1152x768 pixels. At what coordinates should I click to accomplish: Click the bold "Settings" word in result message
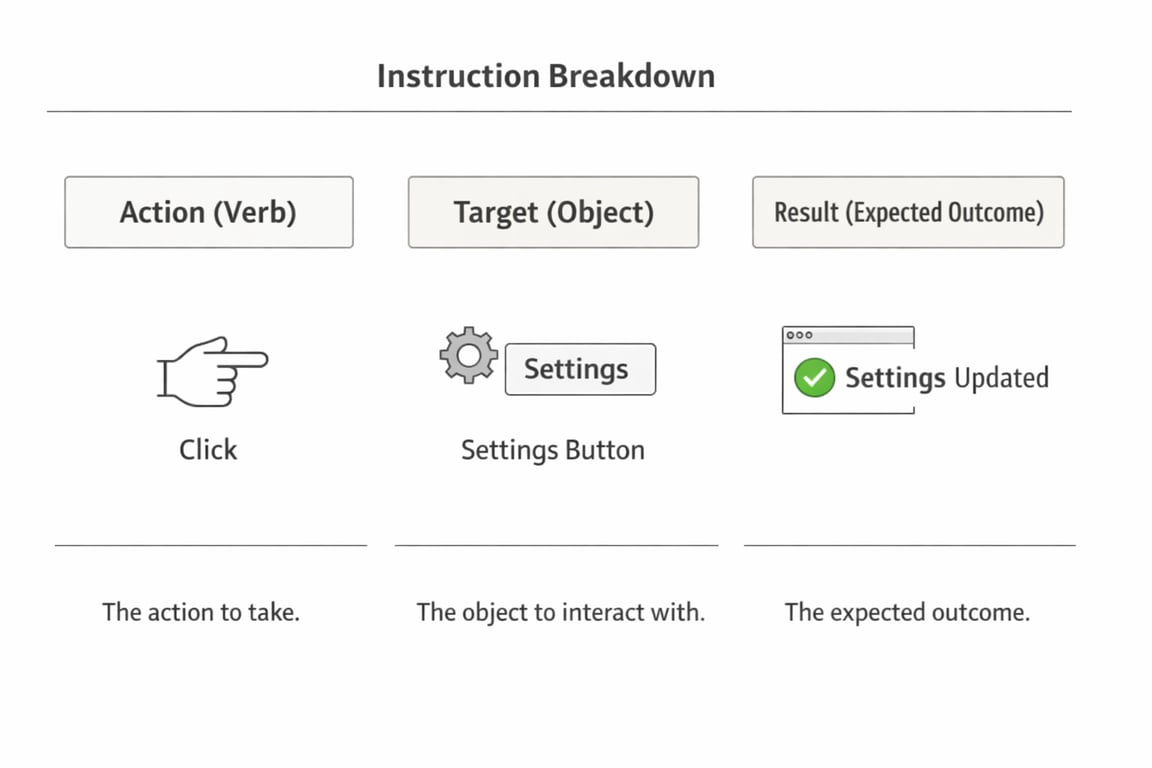(895, 378)
